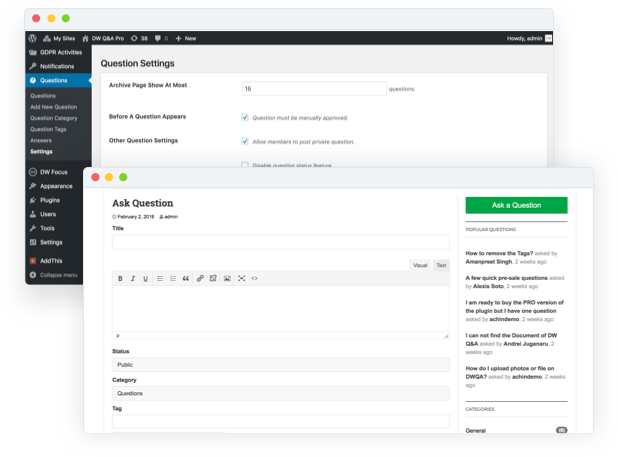This screenshot has width=618, height=457.
Task: Click the comments bubble icon in the admin bar
Action: click(158, 38)
